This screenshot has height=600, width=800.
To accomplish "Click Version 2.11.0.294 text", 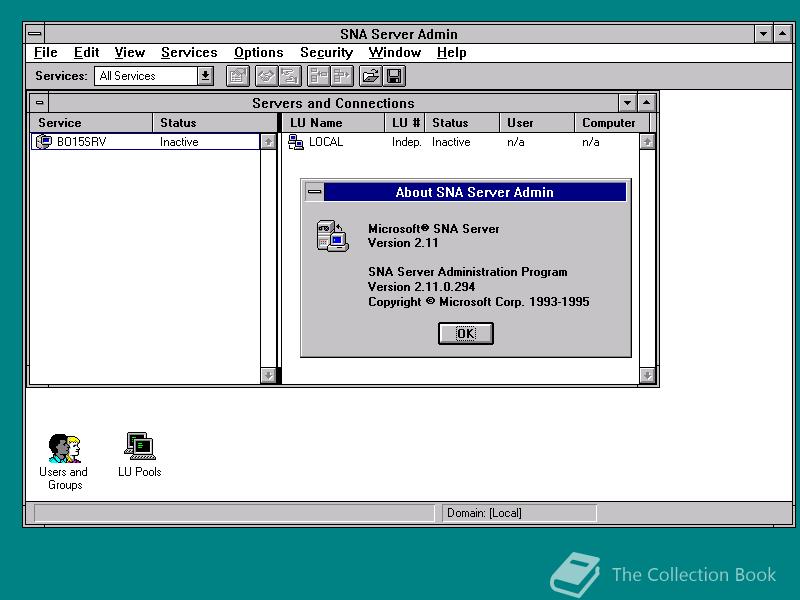I will 421,286.
